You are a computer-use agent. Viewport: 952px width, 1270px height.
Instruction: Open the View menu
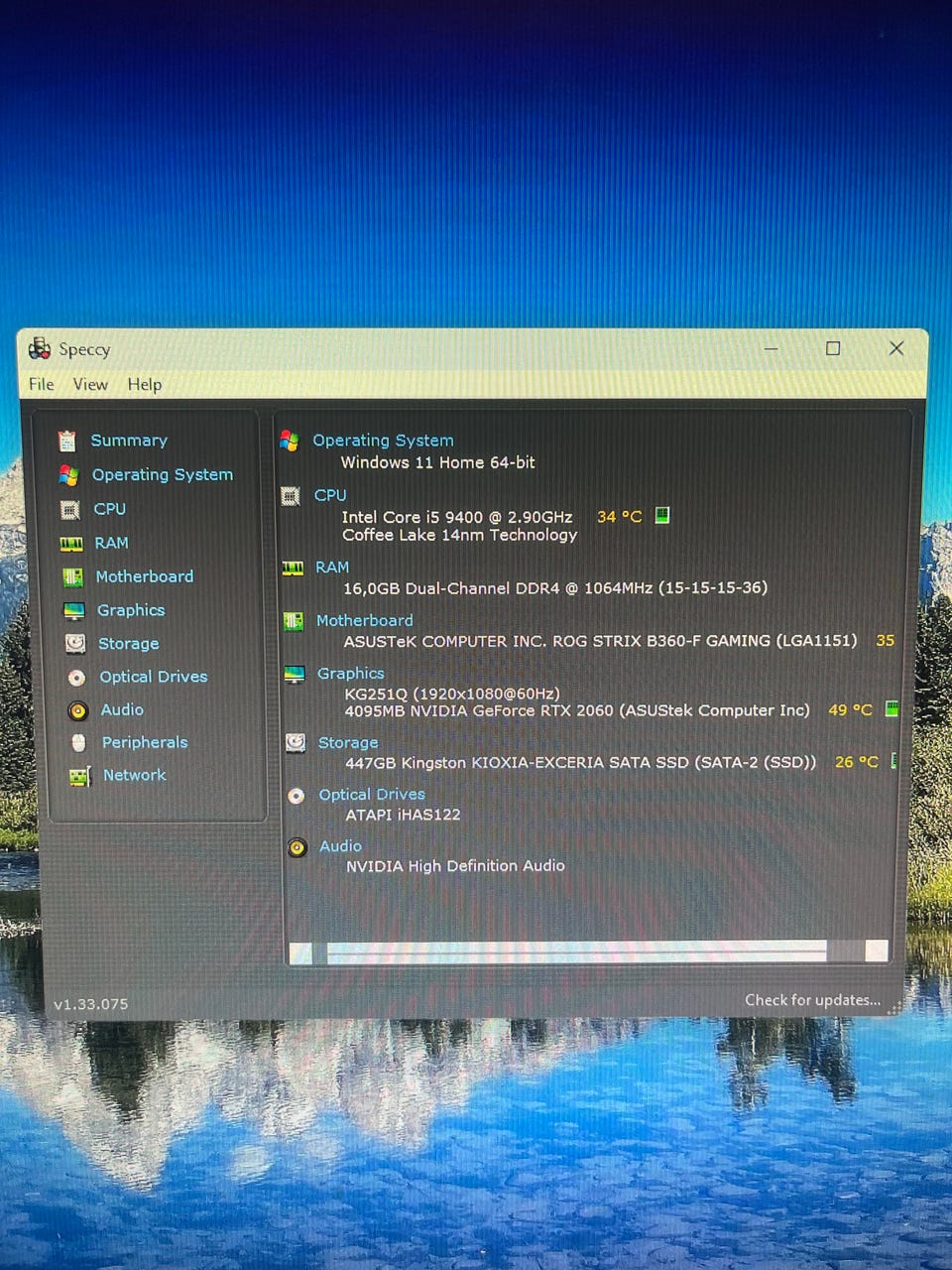tap(90, 384)
